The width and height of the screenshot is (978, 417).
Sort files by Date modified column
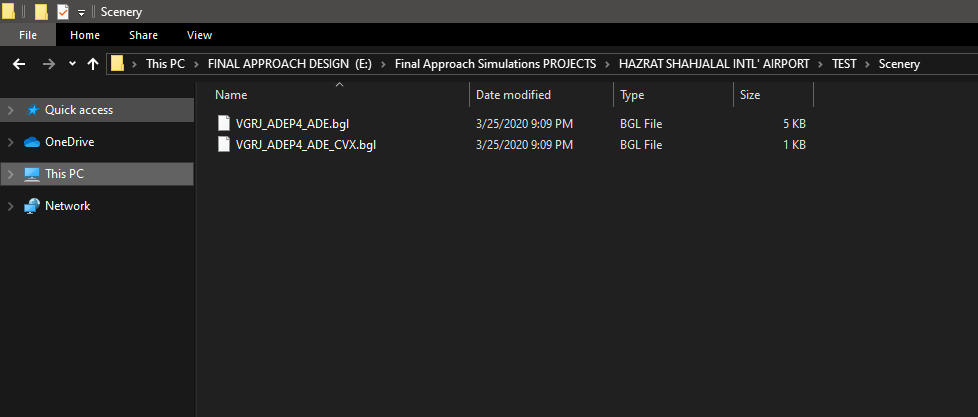(512, 95)
